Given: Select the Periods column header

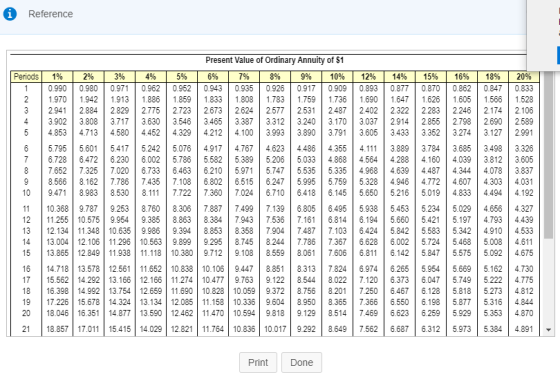Looking at the screenshot, I should tap(26, 77).
